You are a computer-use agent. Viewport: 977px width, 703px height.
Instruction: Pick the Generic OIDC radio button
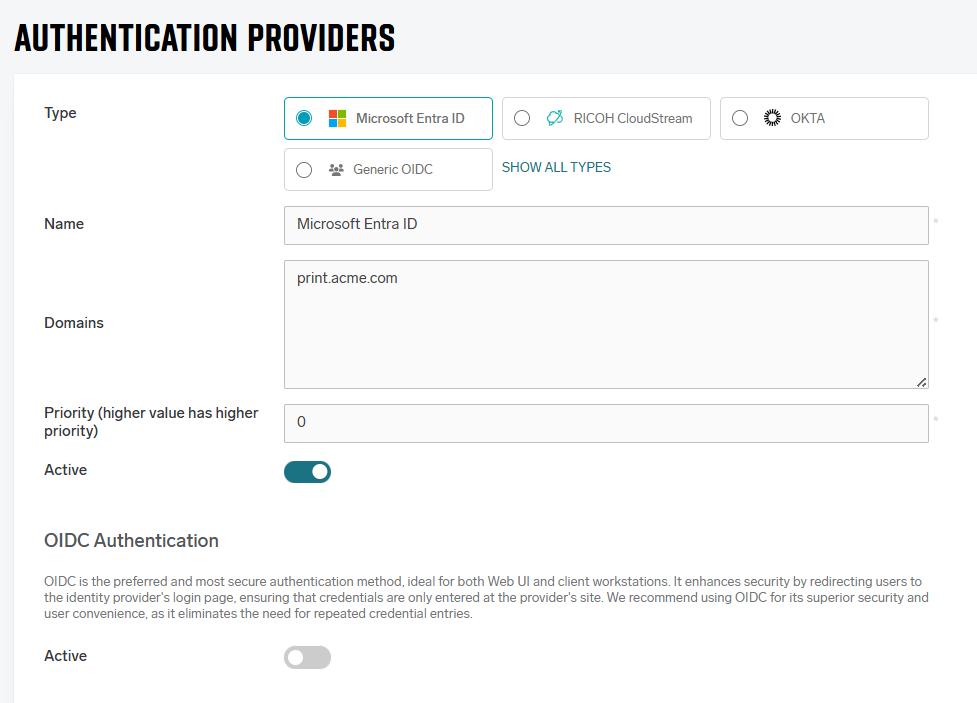point(304,170)
